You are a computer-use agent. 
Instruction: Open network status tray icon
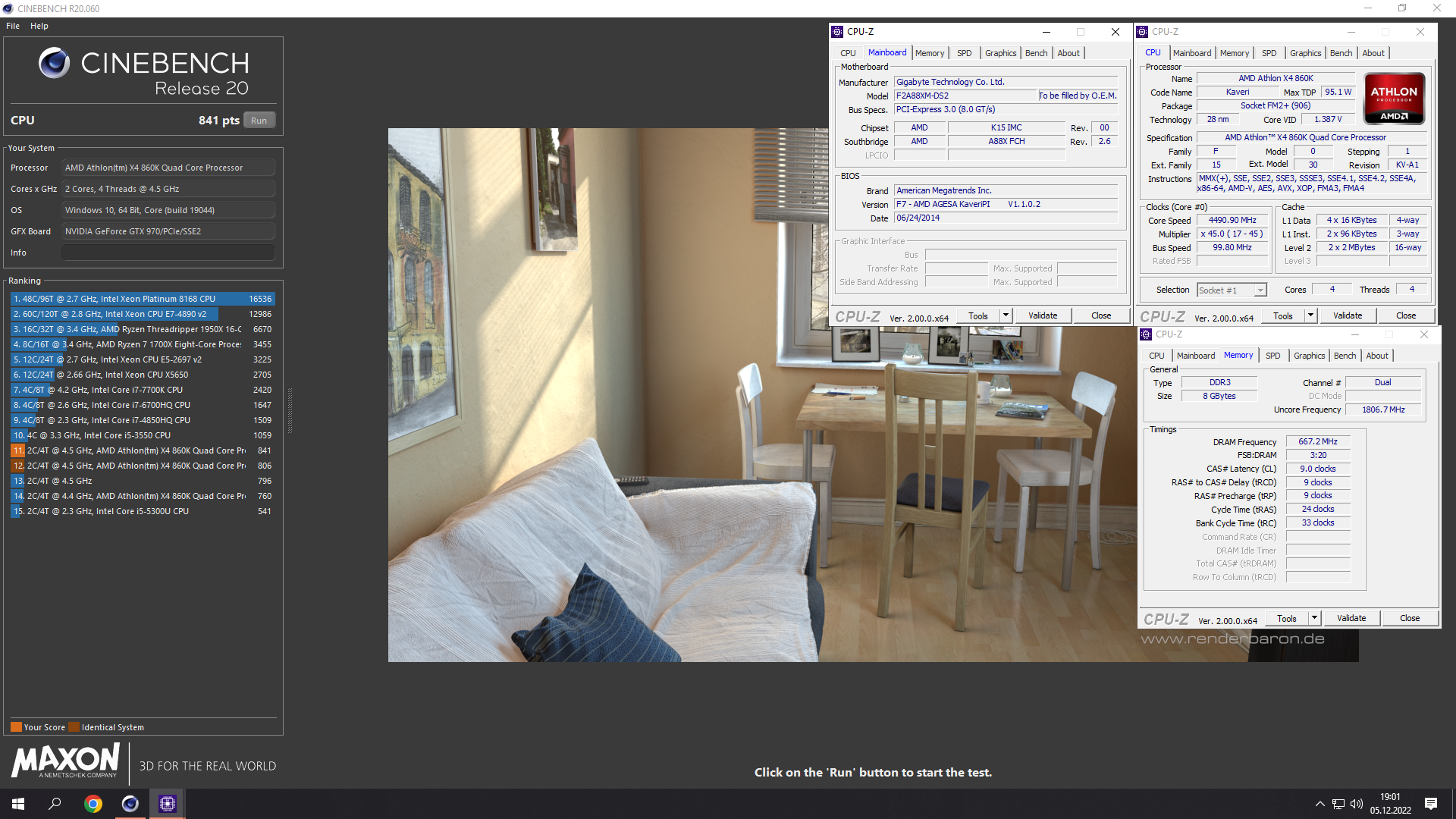(x=1338, y=804)
